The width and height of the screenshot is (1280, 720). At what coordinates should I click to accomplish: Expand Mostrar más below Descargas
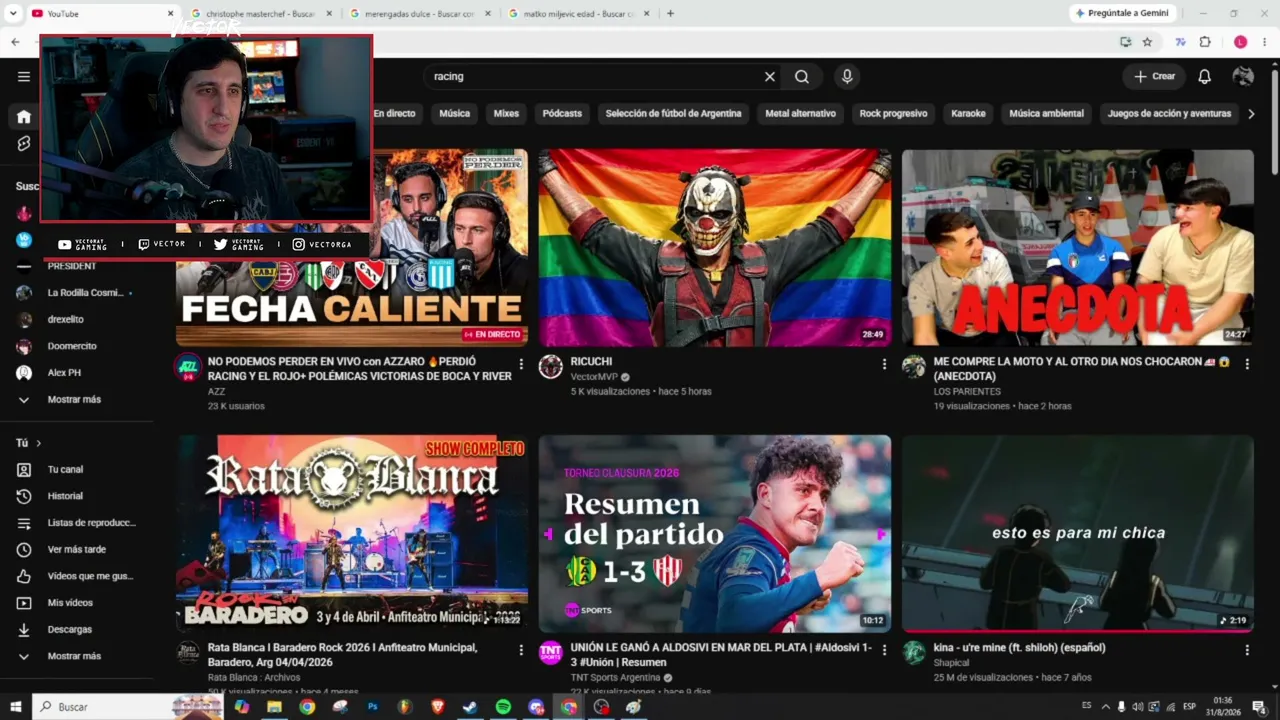74,656
